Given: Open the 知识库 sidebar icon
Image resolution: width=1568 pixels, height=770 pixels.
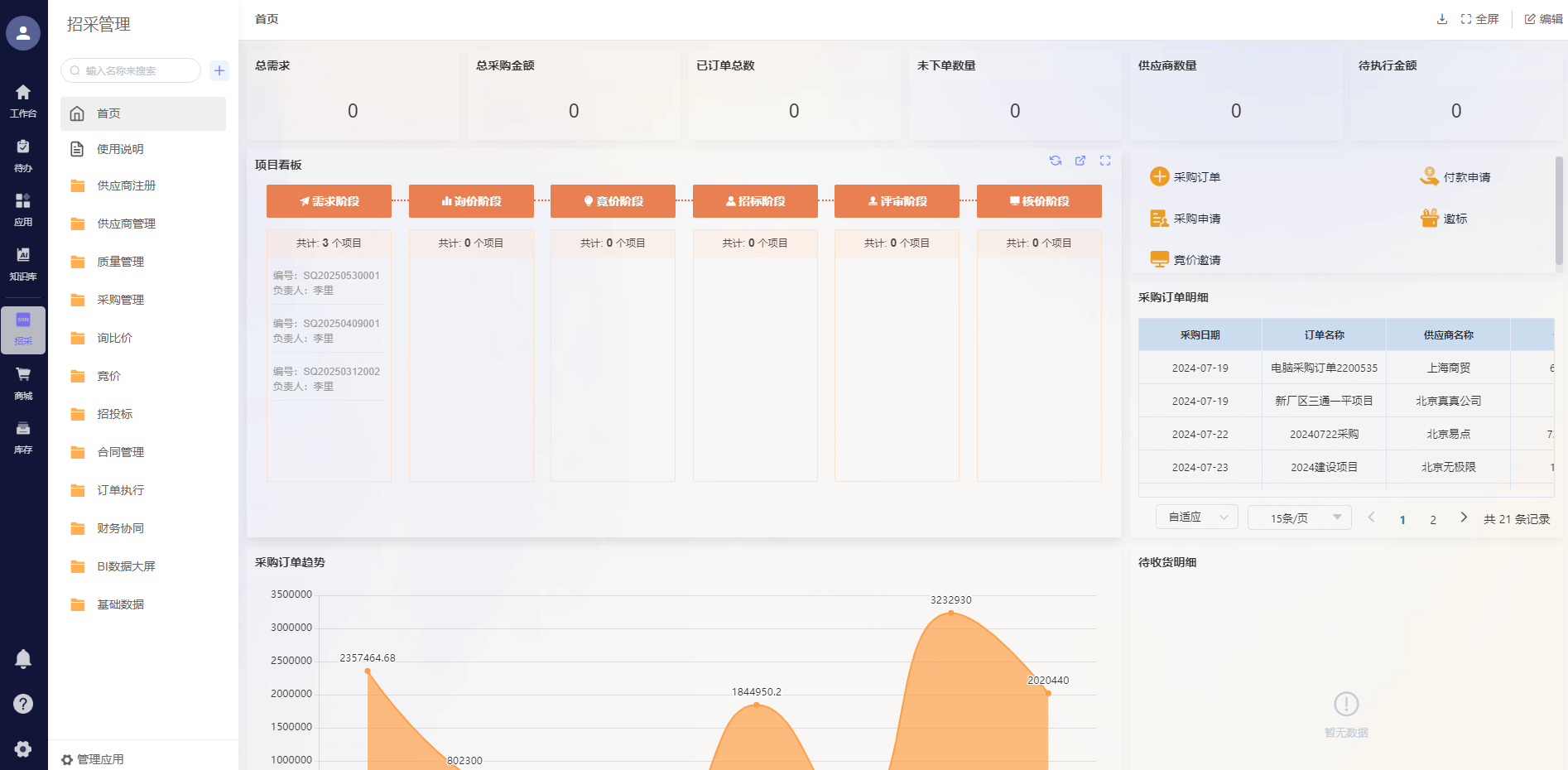Looking at the screenshot, I should click(23, 262).
